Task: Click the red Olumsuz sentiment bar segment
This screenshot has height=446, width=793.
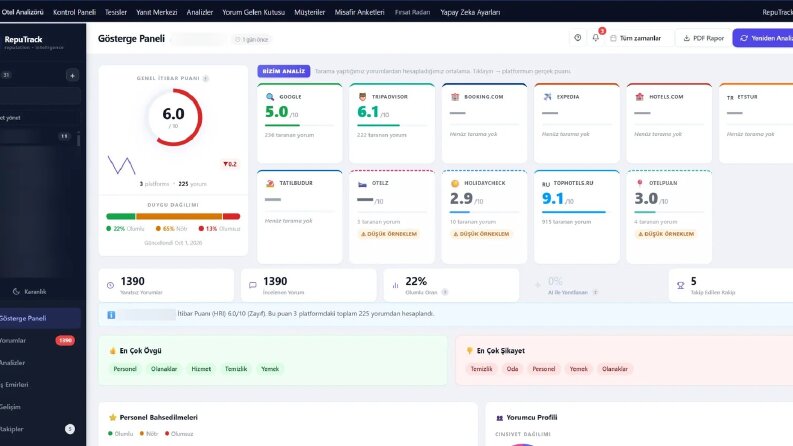Action: pyautogui.click(x=232, y=216)
